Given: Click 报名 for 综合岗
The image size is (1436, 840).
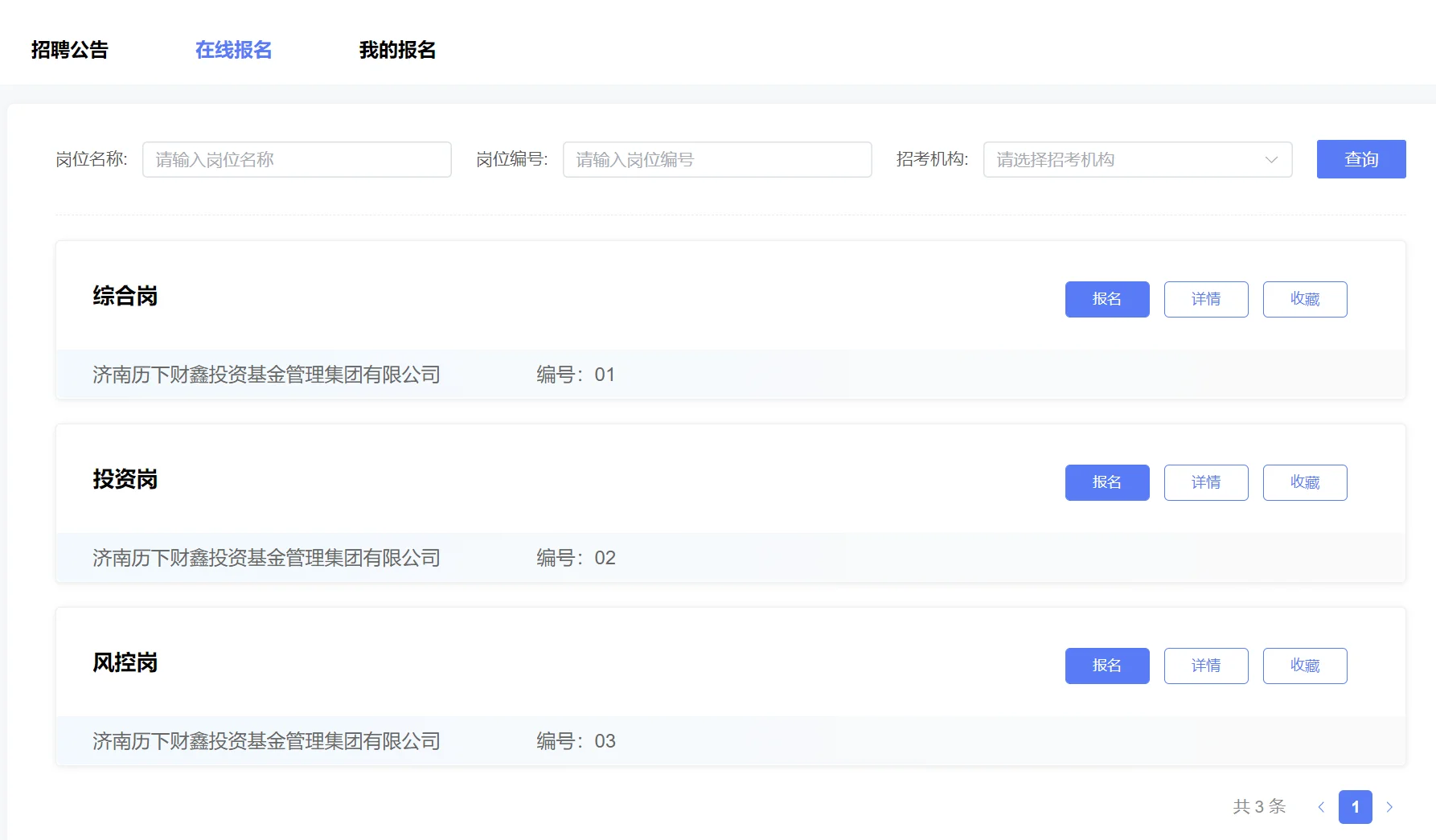Looking at the screenshot, I should 1107,299.
